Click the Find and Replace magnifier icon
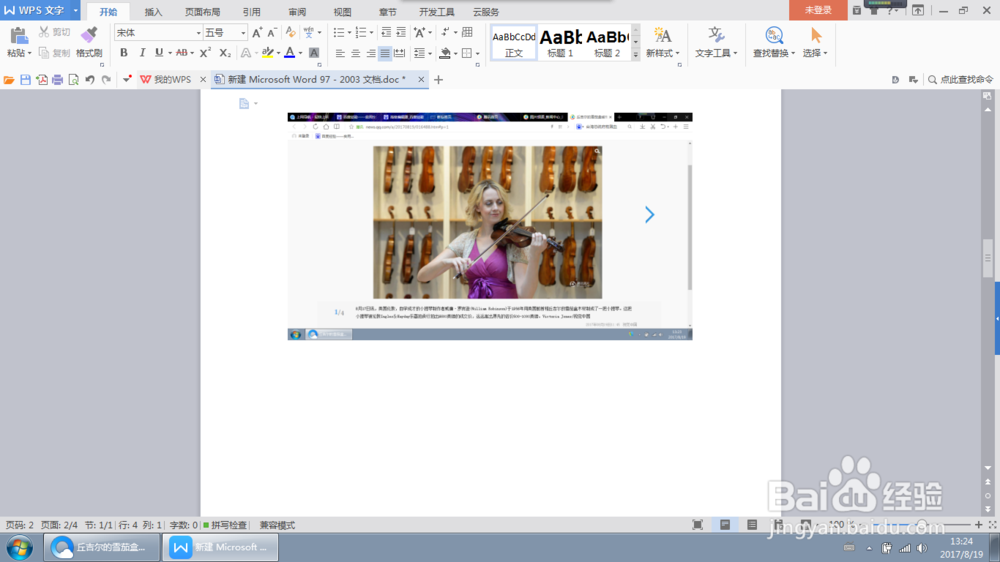 click(774, 36)
